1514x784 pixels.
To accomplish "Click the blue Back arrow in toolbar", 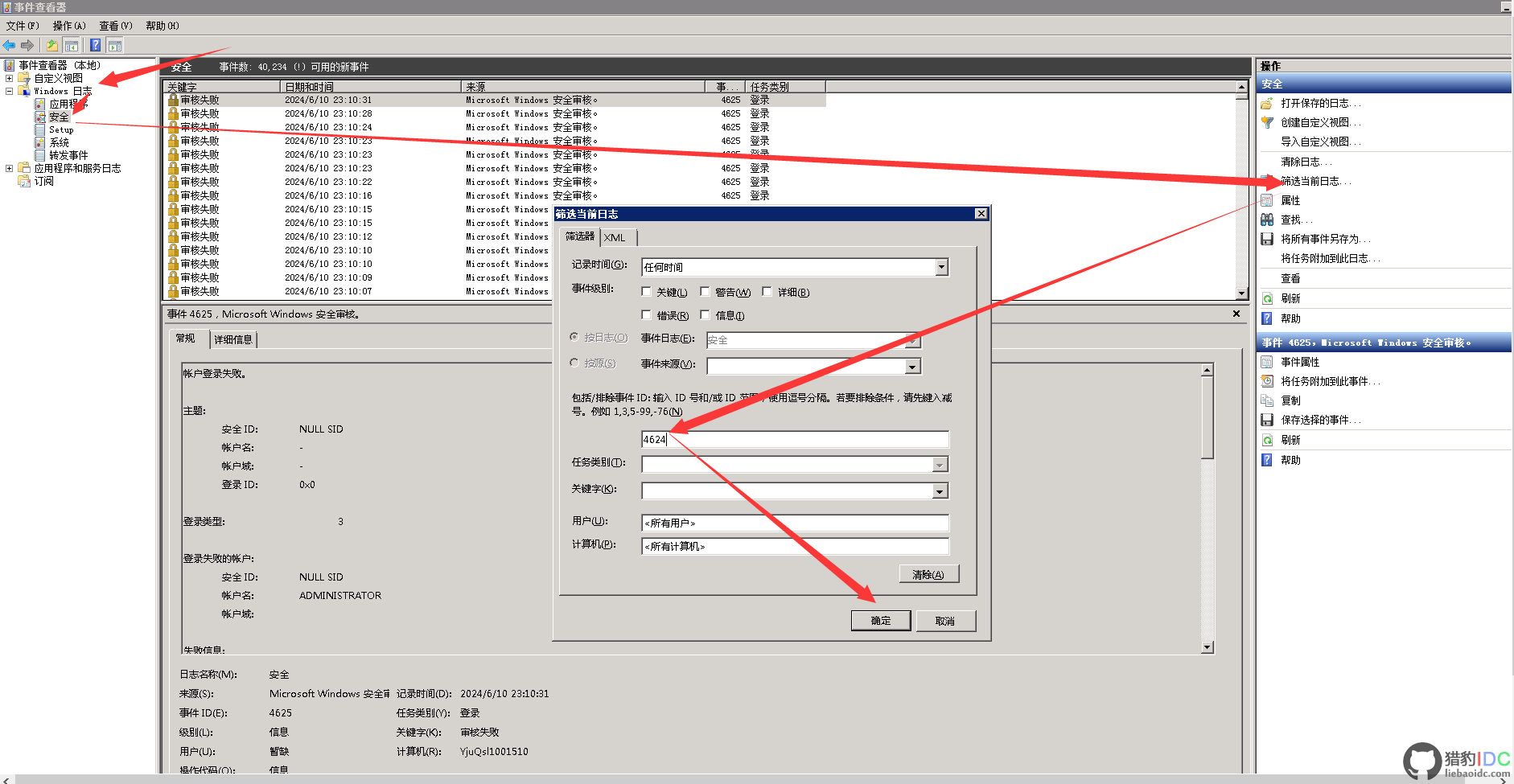I will [x=10, y=45].
